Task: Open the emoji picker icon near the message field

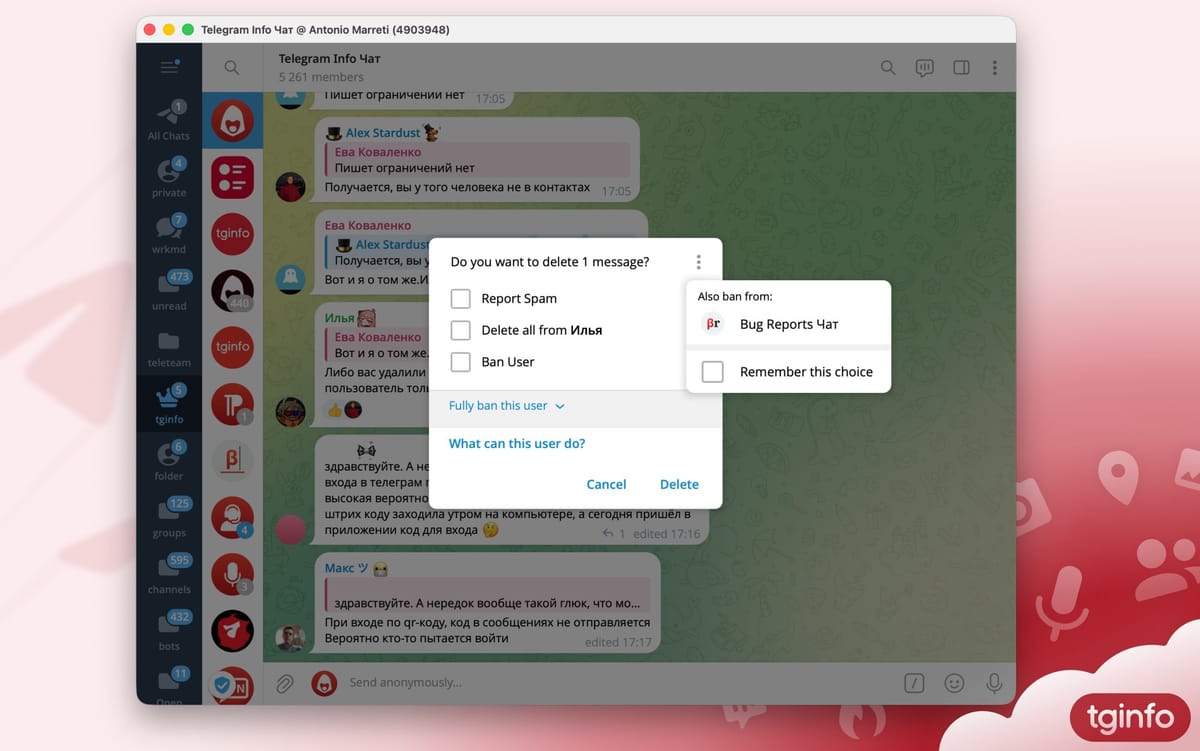Action: (954, 683)
